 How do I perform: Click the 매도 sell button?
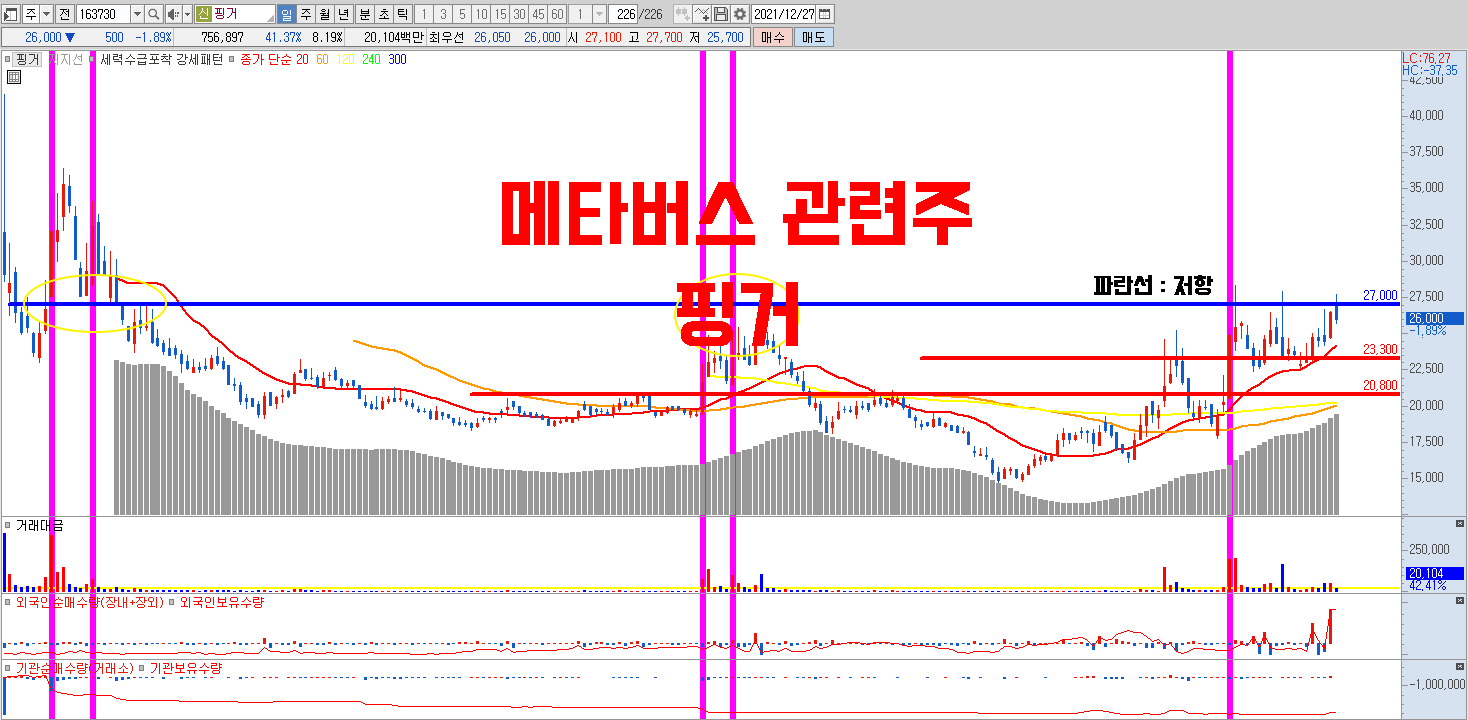click(814, 37)
